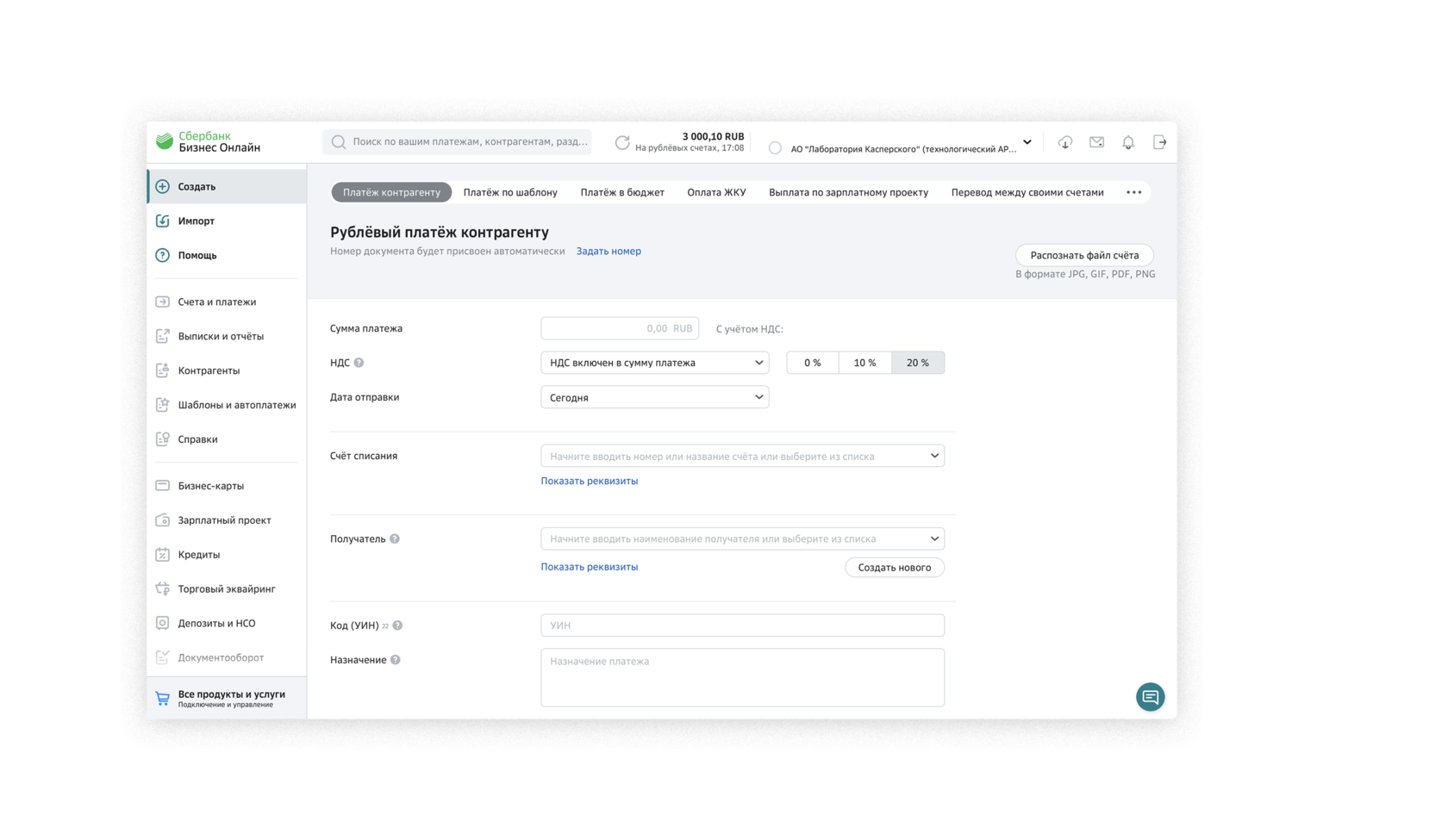The image size is (1448, 840).
Task: Select the 0 % VAT rate
Action: [812, 363]
